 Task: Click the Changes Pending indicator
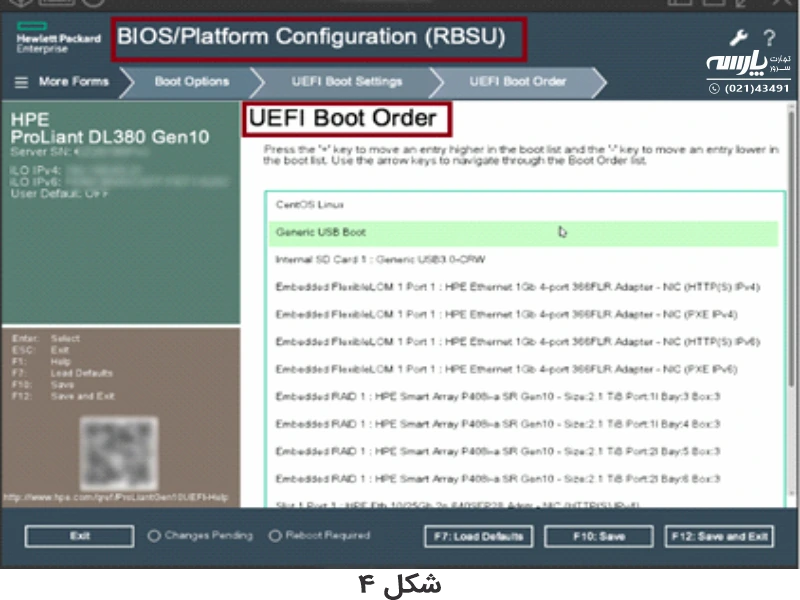(x=201, y=536)
